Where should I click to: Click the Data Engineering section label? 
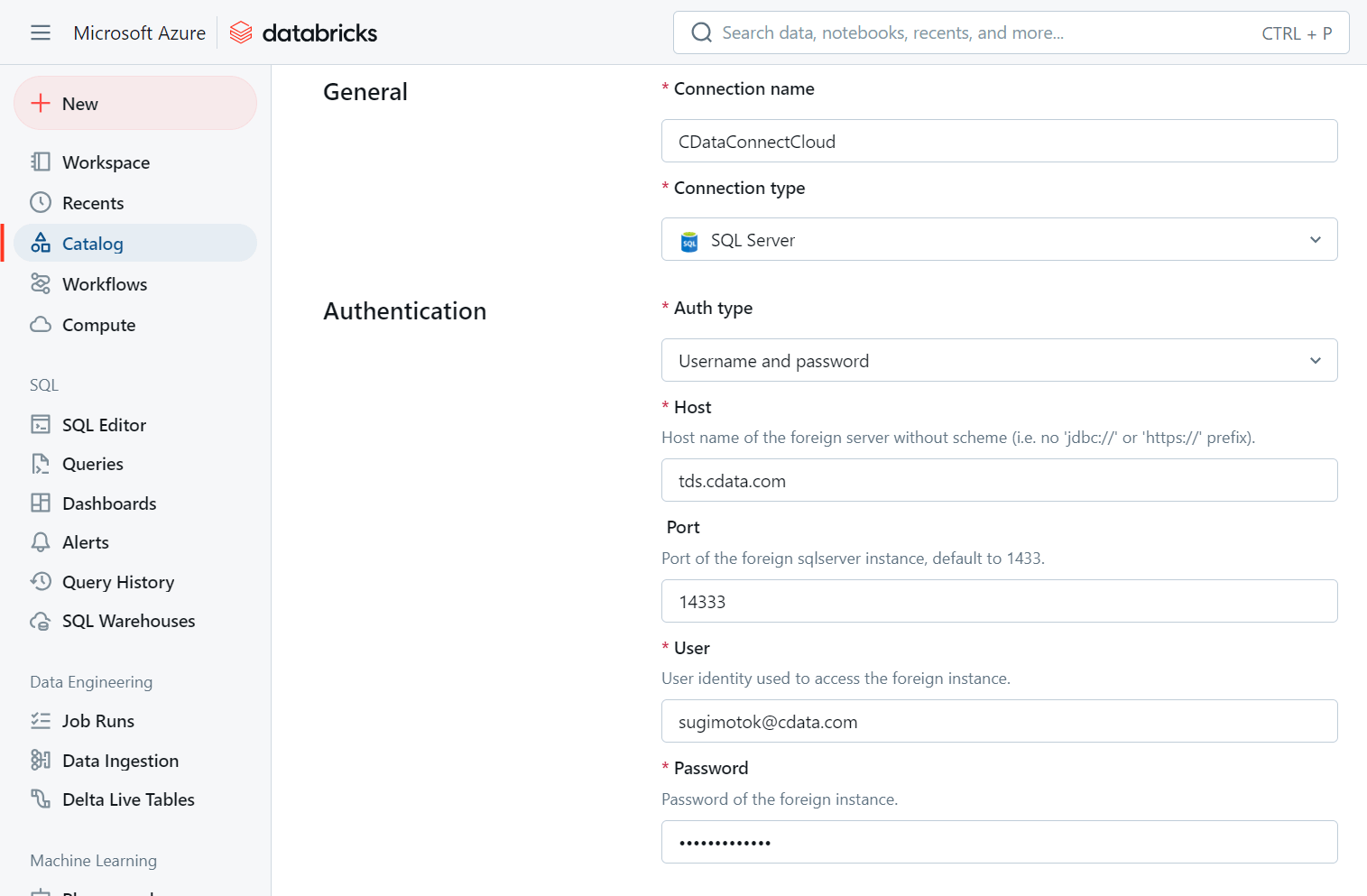coord(91,681)
